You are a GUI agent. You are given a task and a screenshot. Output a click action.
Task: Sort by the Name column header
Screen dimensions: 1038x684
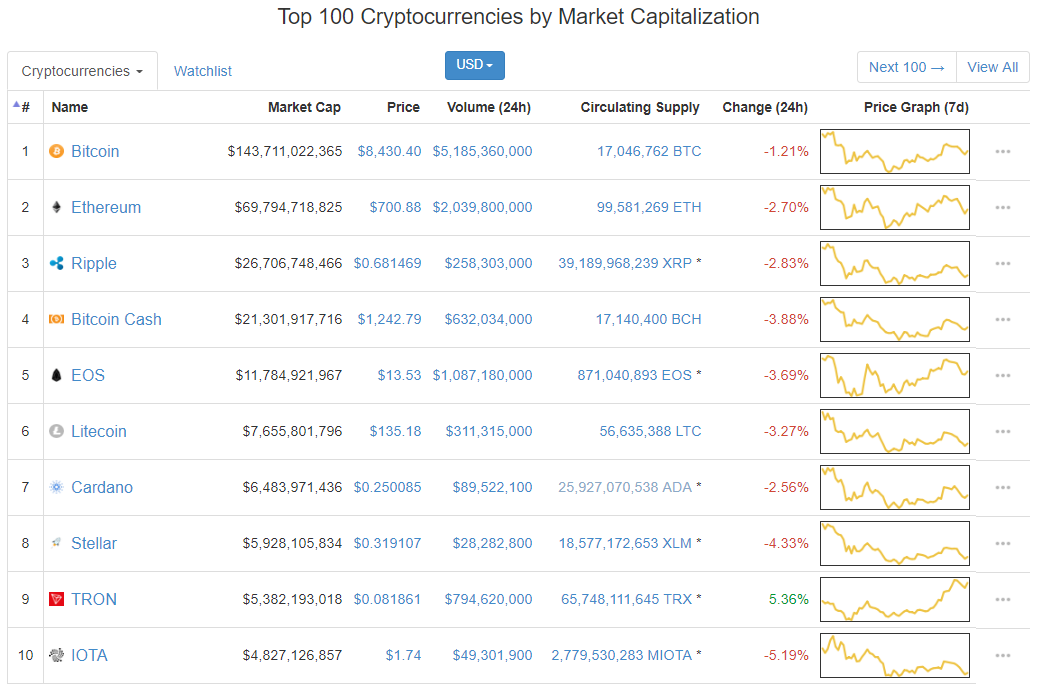(x=70, y=107)
